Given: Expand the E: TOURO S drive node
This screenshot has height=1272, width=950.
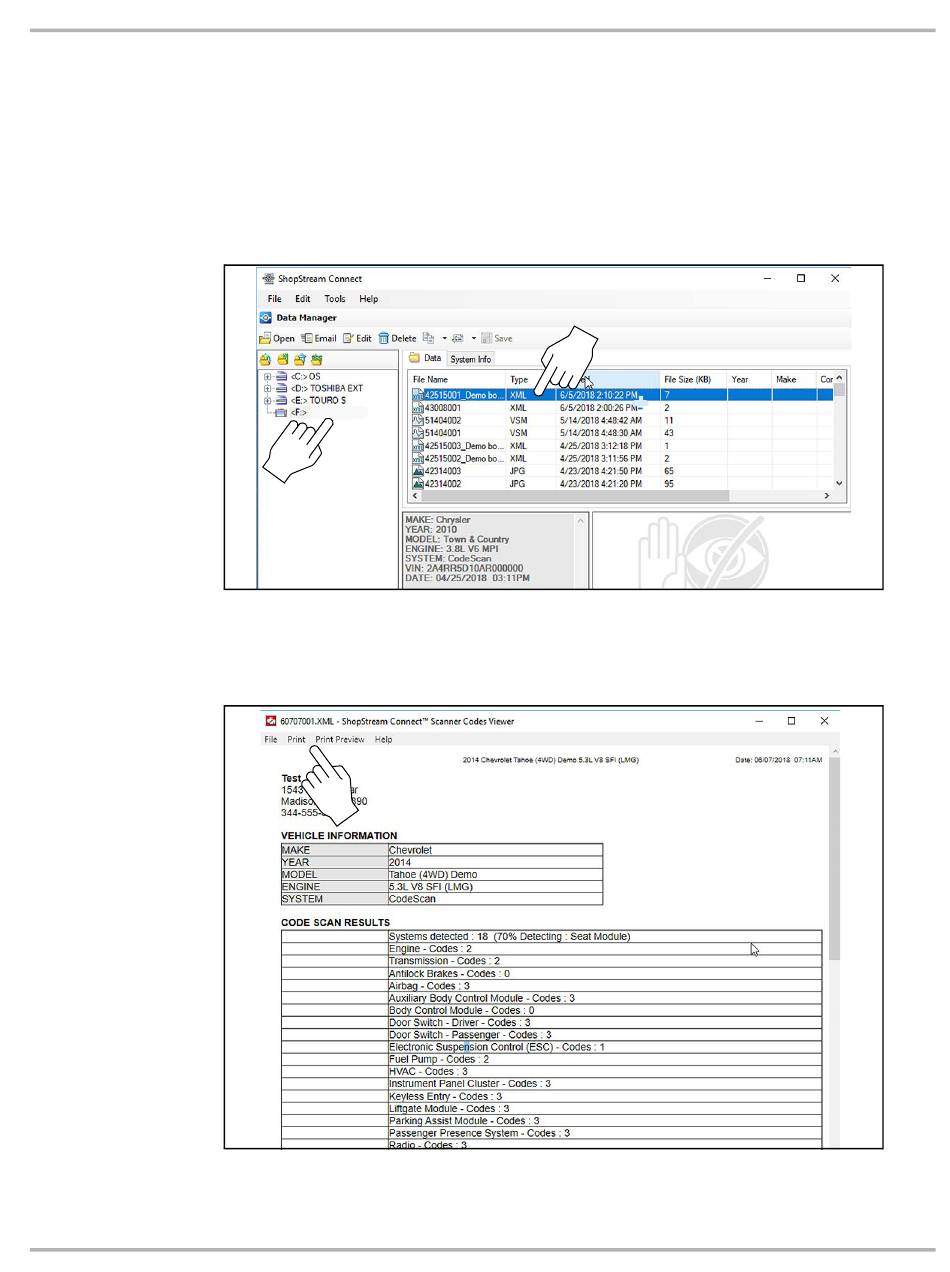Looking at the screenshot, I should (x=268, y=400).
